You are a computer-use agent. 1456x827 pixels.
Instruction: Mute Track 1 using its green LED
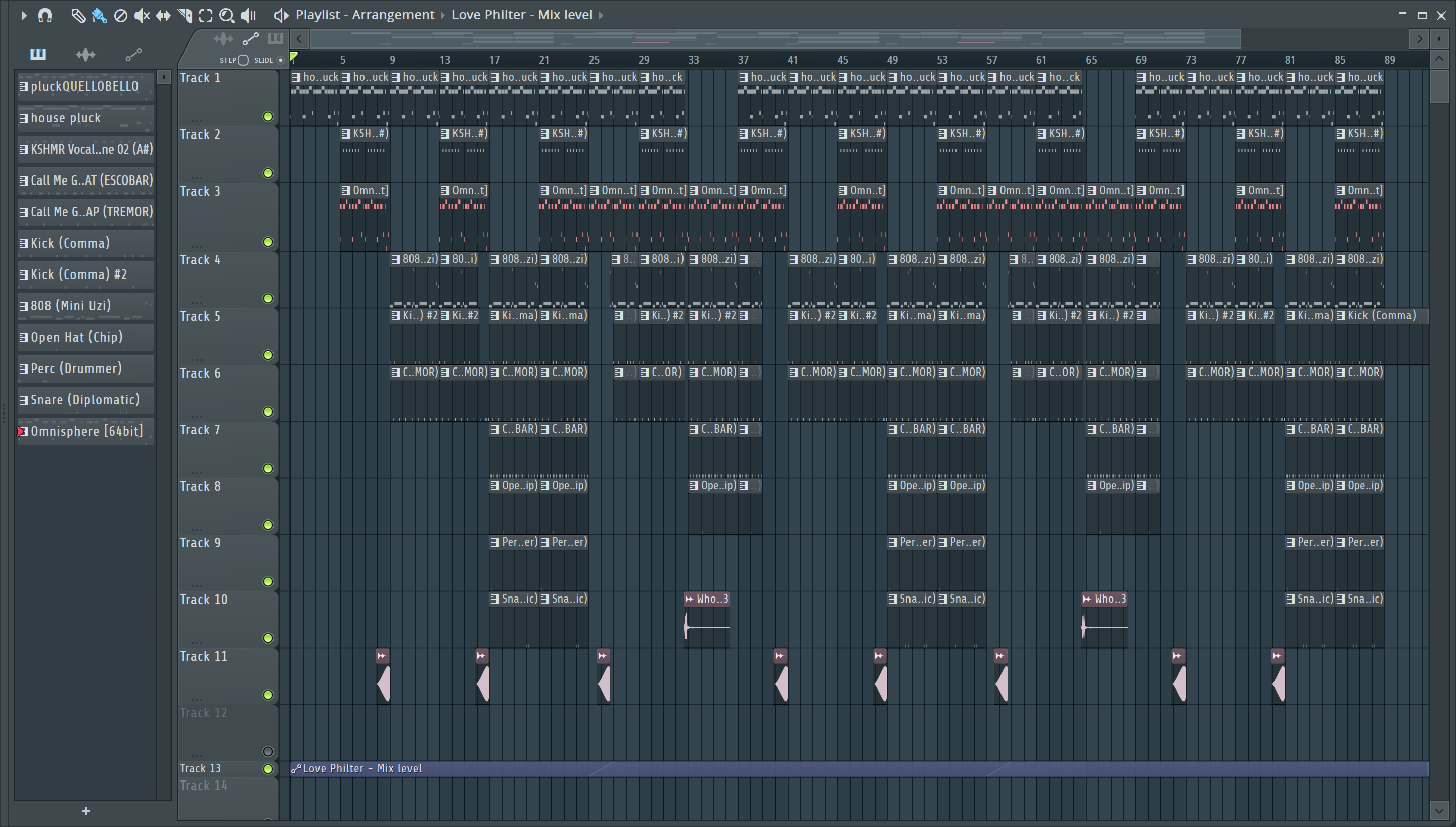pyautogui.click(x=268, y=116)
